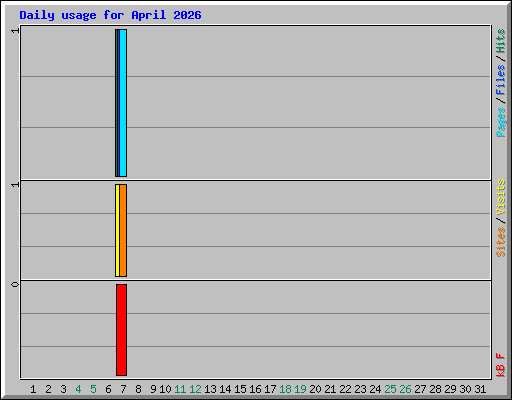Click the red KB F bar for day 7

pyautogui.click(x=121, y=330)
